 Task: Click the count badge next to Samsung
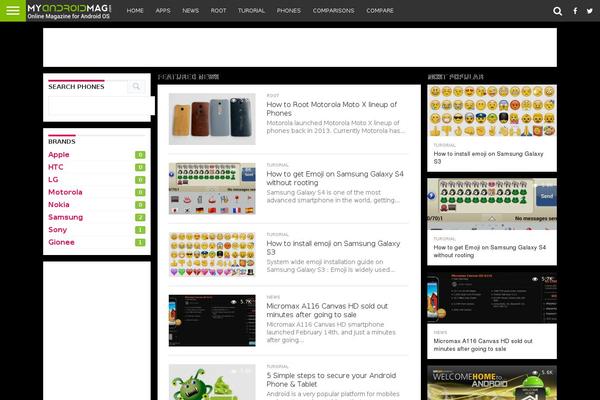[x=140, y=217]
